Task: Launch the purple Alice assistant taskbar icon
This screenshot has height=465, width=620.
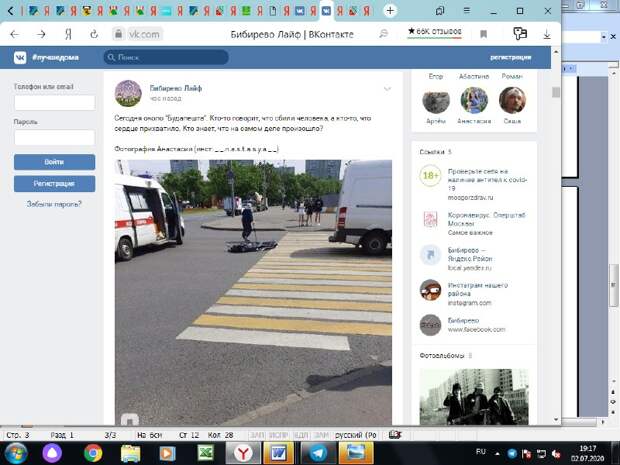Action: (x=52, y=453)
